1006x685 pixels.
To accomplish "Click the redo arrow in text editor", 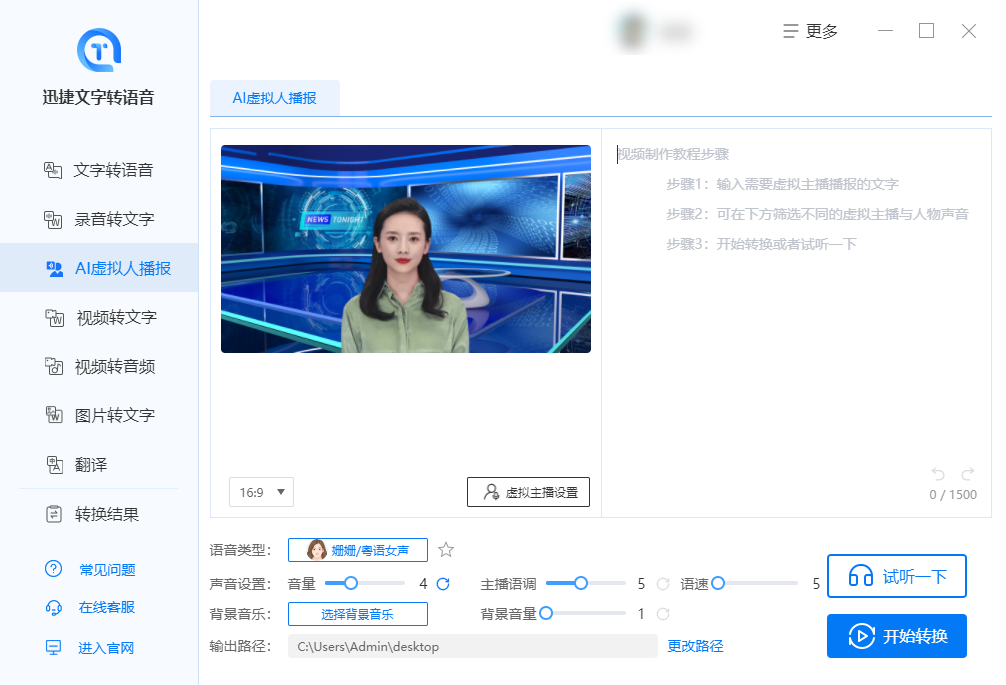I will (968, 474).
